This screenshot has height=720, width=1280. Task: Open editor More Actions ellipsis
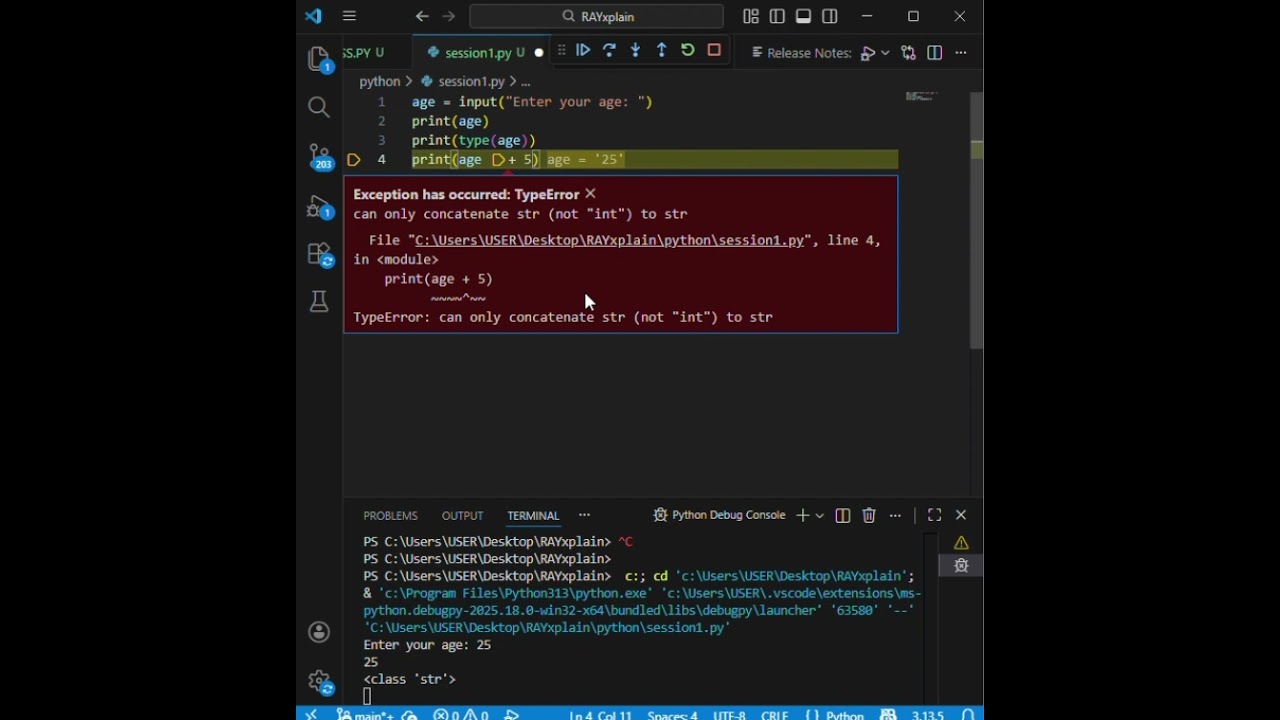pyautogui.click(x=961, y=53)
